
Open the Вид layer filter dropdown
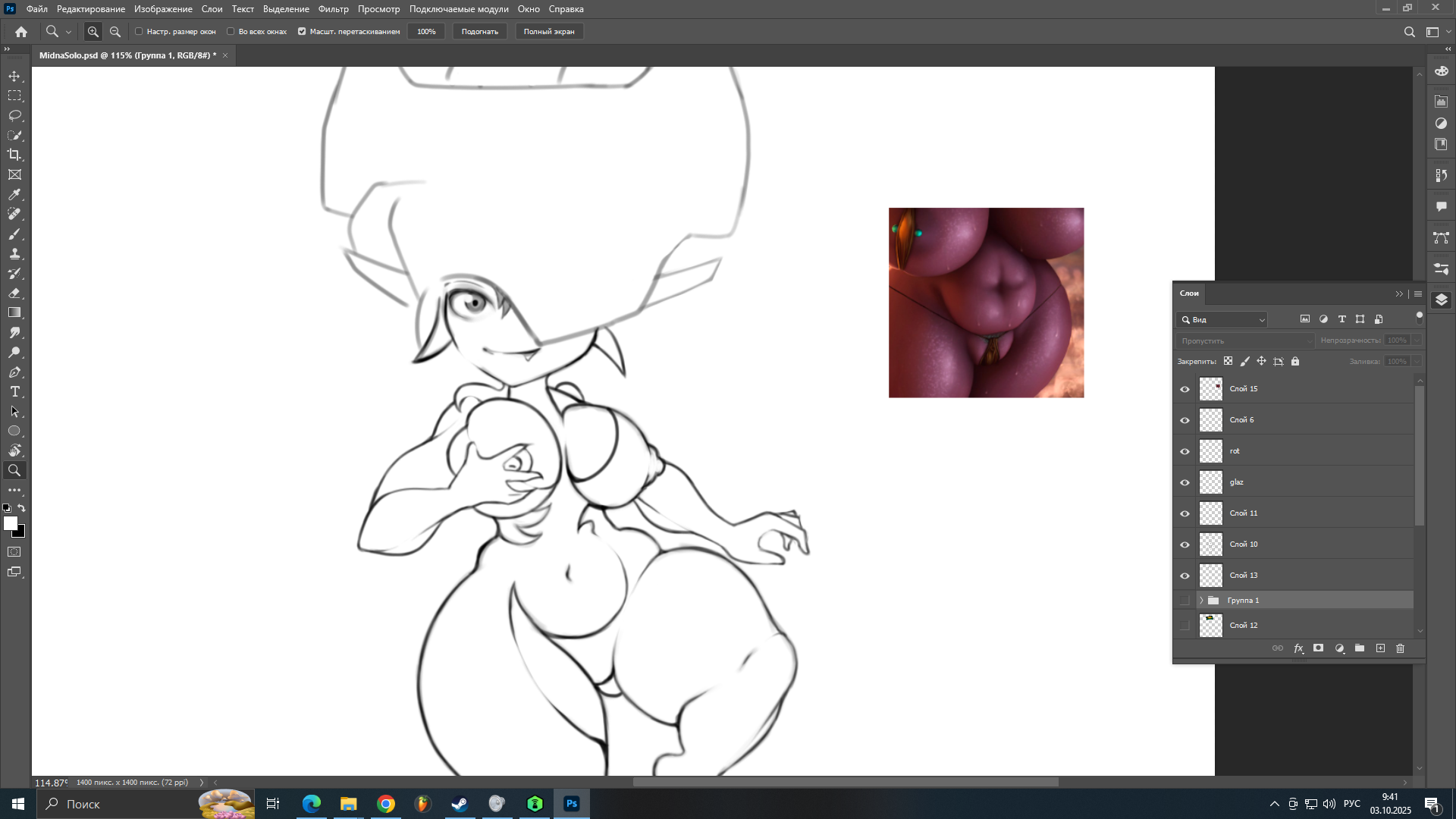click(1223, 319)
